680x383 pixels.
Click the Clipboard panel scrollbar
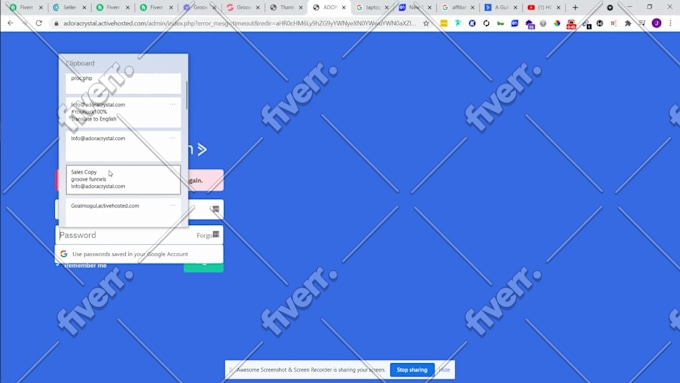pyautogui.click(x=187, y=95)
